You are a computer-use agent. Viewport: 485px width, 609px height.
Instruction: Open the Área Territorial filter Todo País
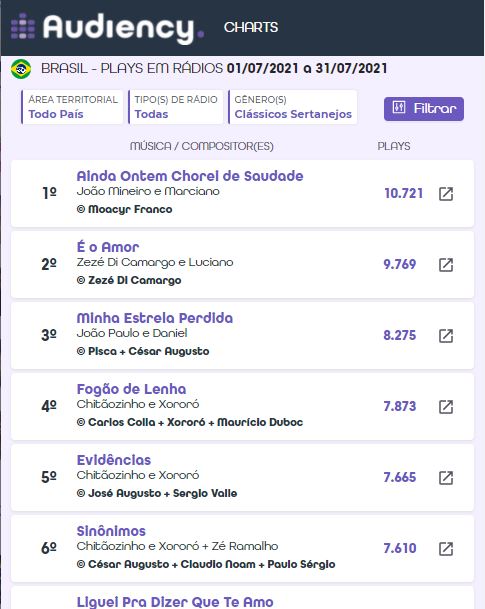click(72, 107)
